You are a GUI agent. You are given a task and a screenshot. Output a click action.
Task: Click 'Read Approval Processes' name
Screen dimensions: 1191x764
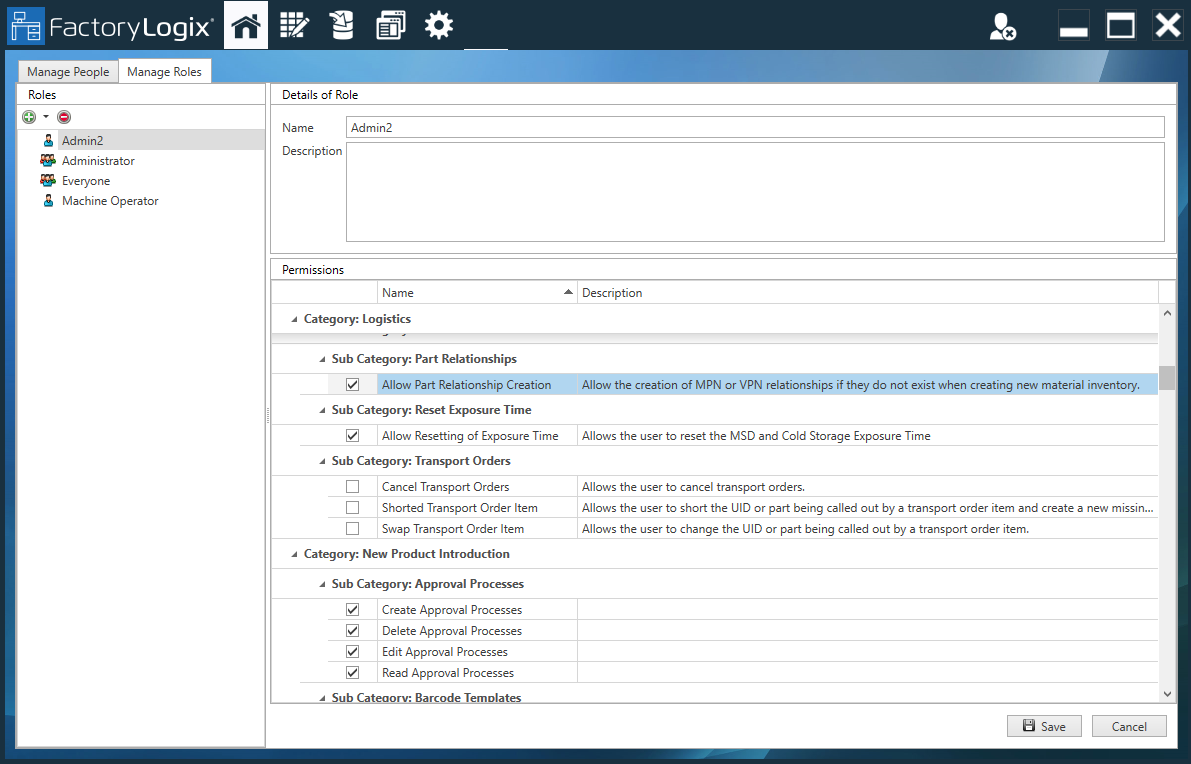[447, 673]
